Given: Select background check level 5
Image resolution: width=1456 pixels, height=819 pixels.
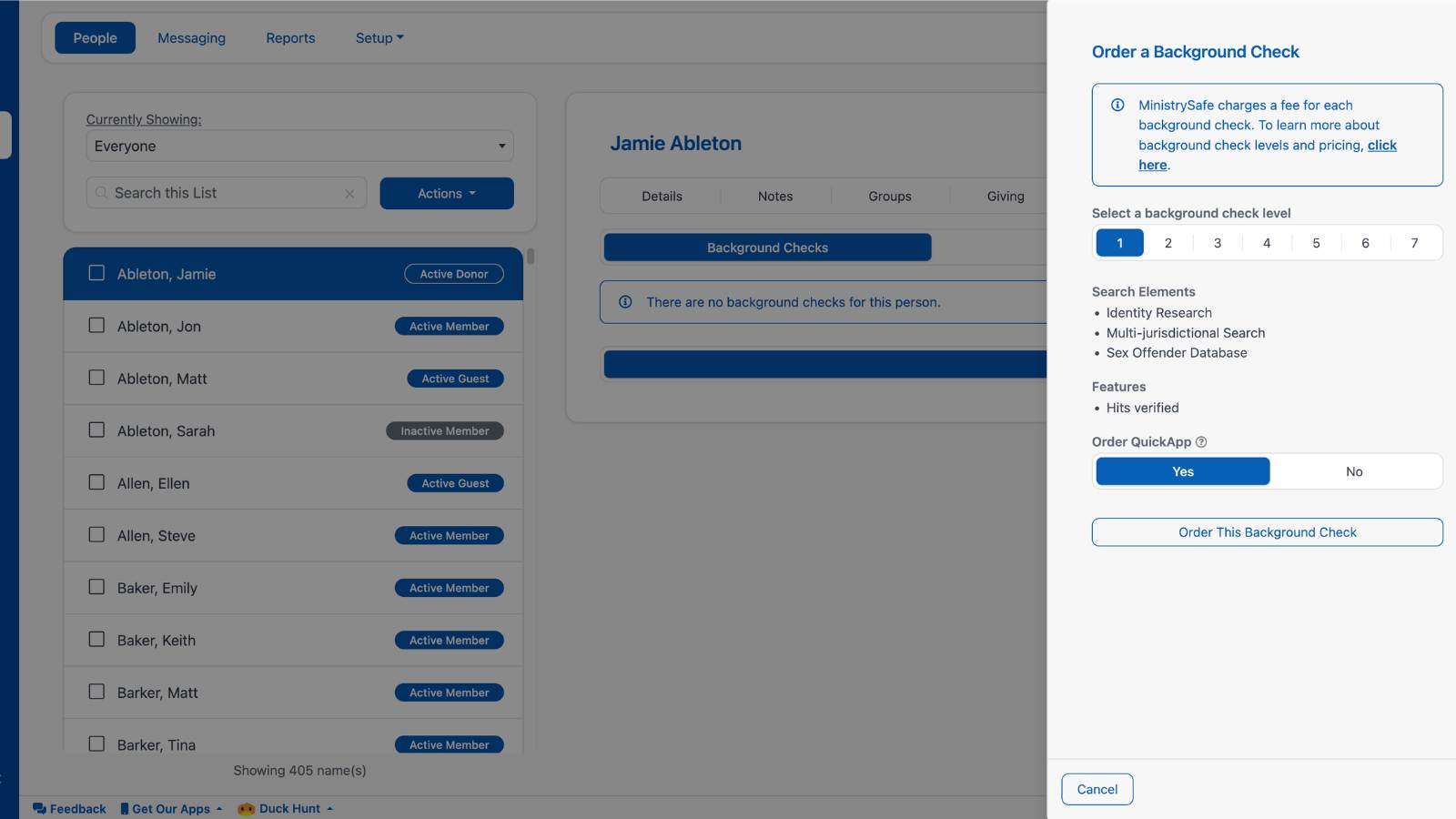Looking at the screenshot, I should [1316, 243].
